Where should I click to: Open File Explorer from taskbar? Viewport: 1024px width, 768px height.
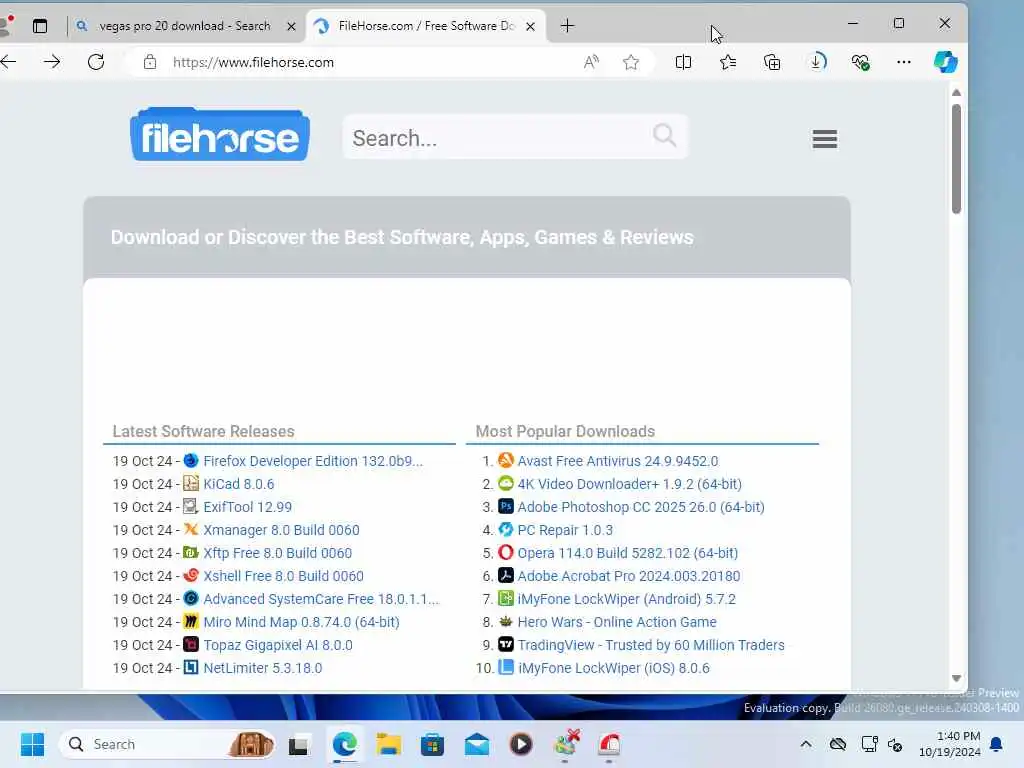[x=388, y=744]
